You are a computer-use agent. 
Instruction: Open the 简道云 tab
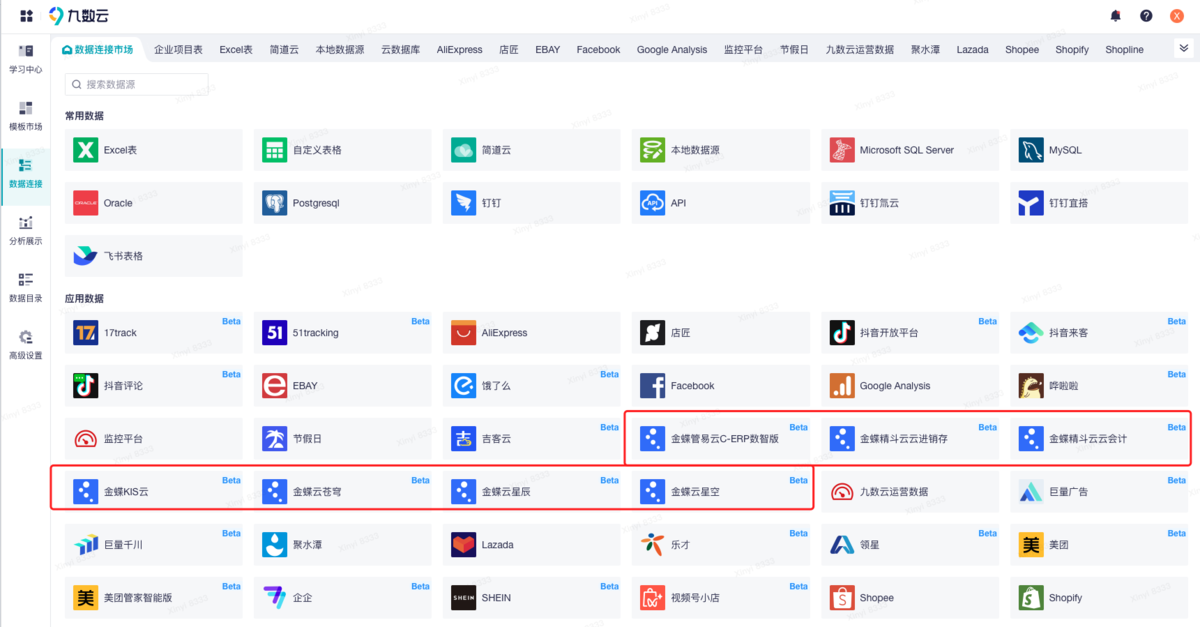click(x=284, y=49)
